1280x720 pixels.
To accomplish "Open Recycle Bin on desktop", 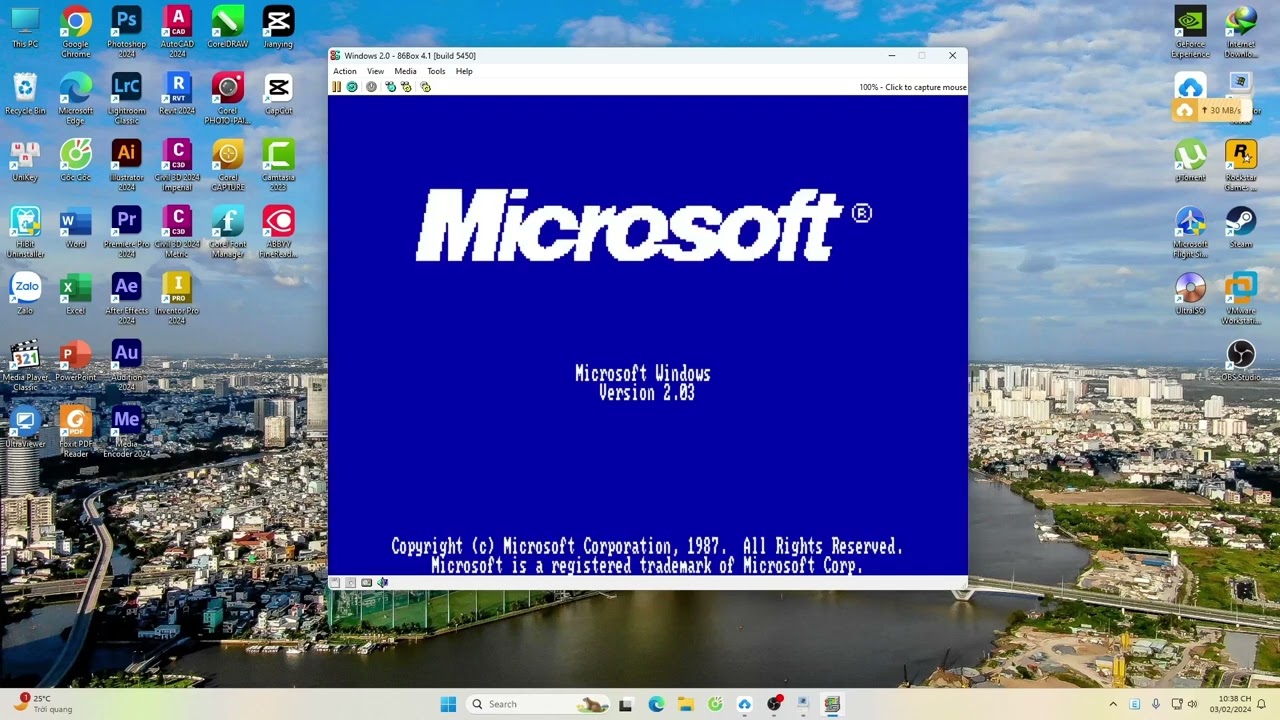I will tap(25, 94).
